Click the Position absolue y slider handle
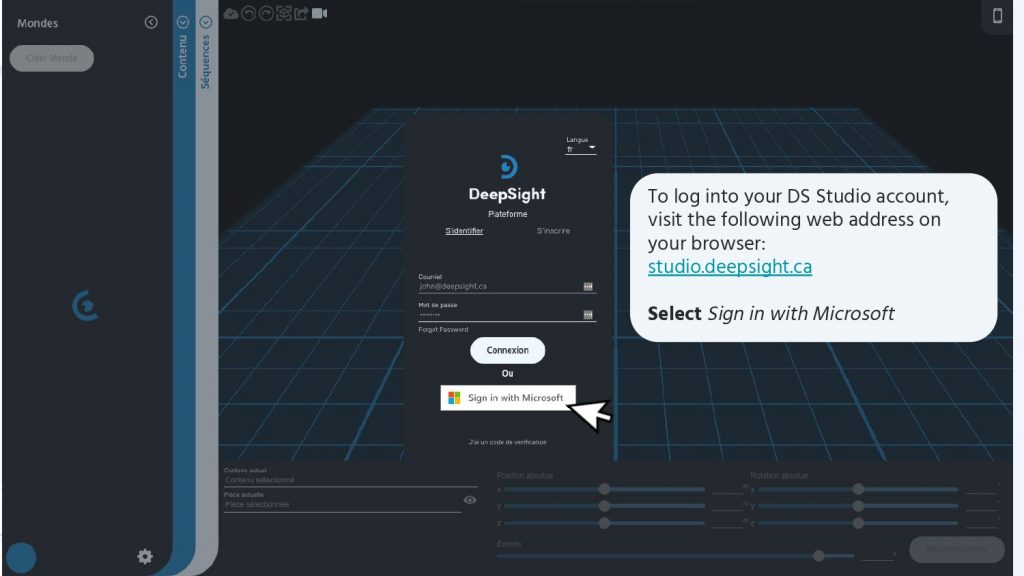The image size is (1024, 576). (605, 505)
